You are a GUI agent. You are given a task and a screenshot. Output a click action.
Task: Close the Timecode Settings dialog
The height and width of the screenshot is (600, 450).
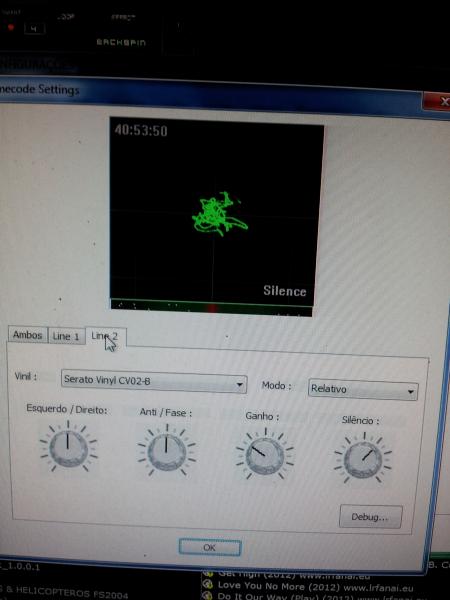[439, 102]
